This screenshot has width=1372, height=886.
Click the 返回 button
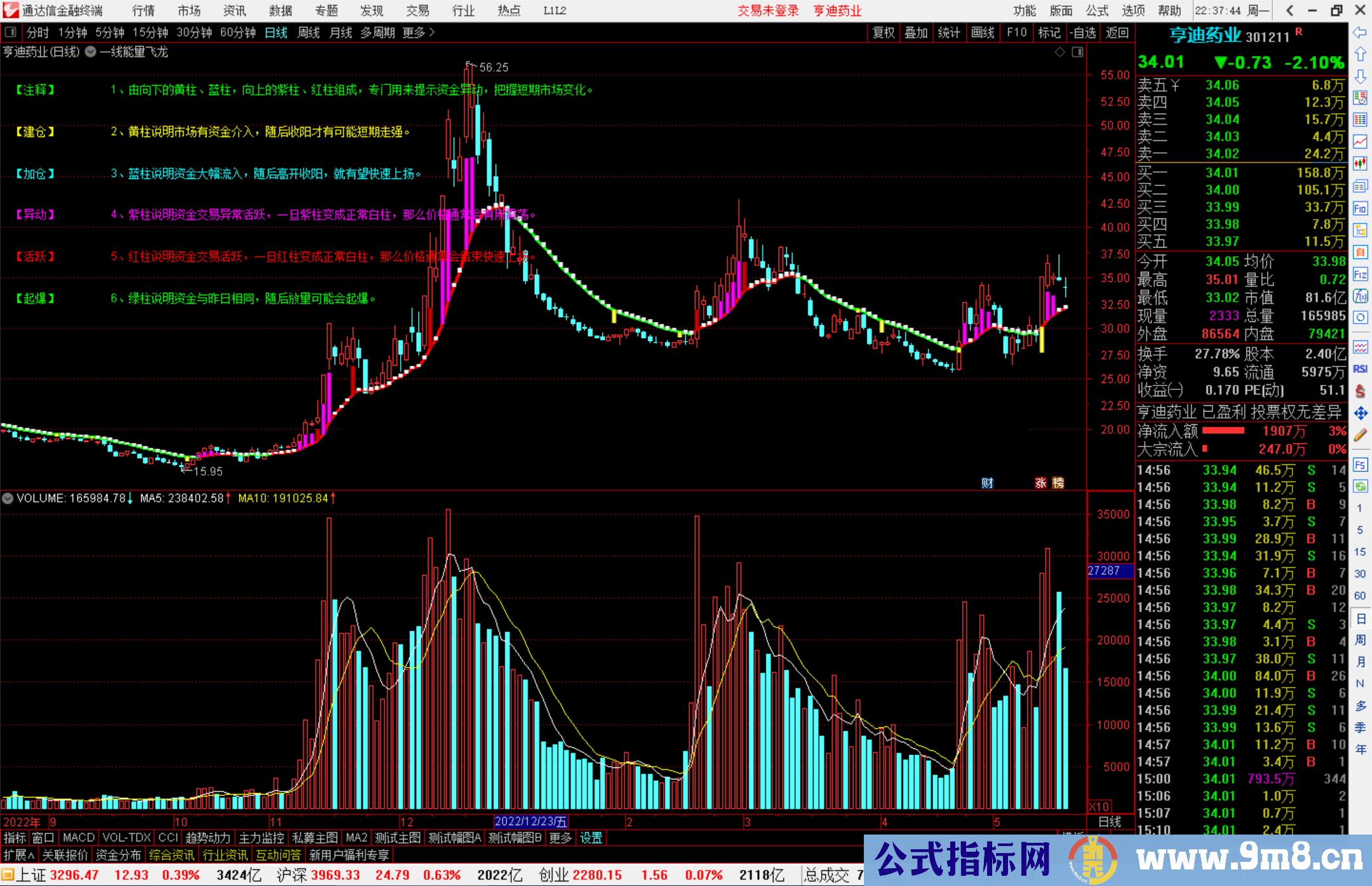click(x=1117, y=32)
